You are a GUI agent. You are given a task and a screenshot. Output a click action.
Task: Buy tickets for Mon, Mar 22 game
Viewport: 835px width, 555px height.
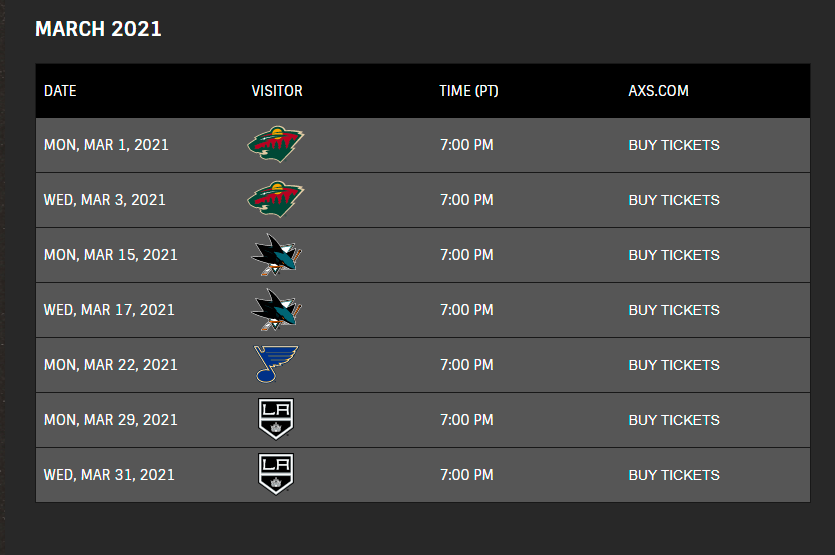673,365
